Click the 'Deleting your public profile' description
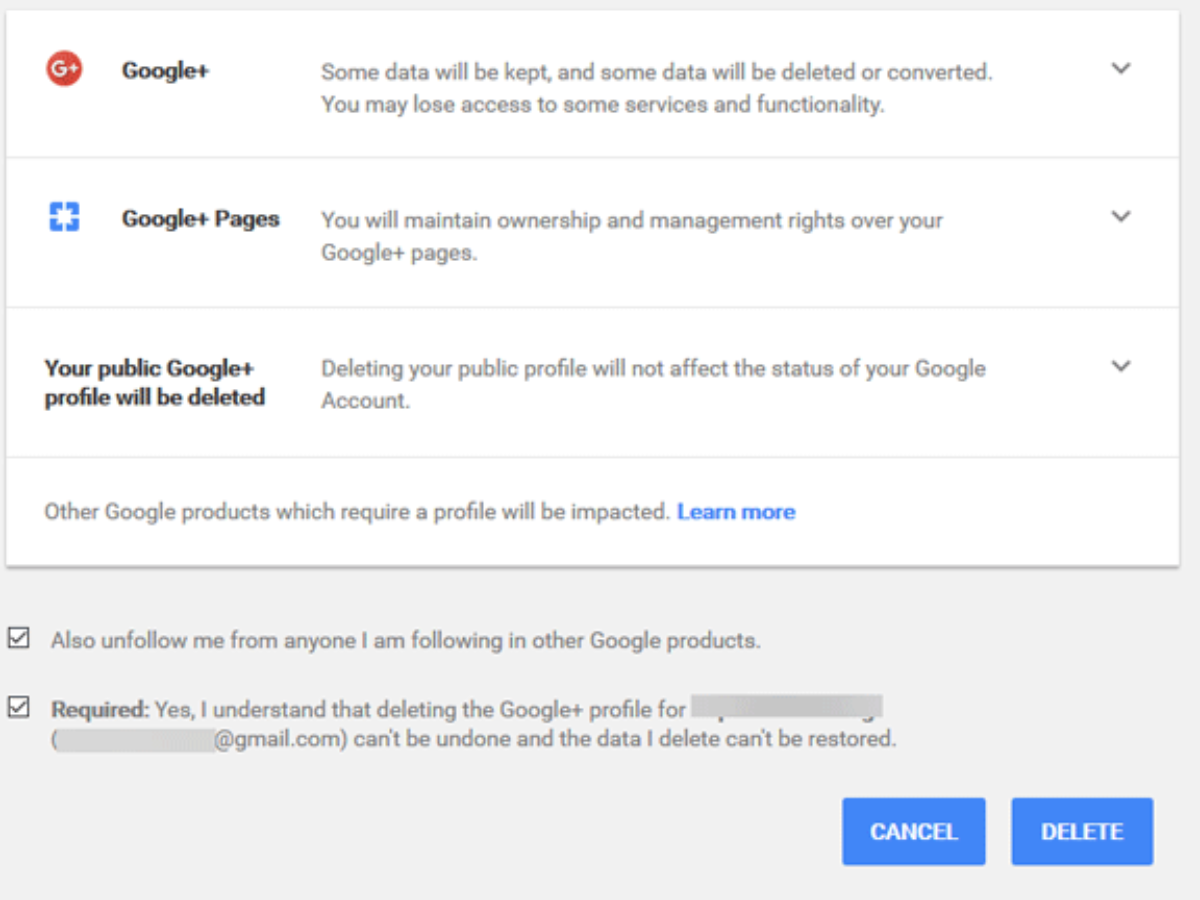 click(x=653, y=384)
